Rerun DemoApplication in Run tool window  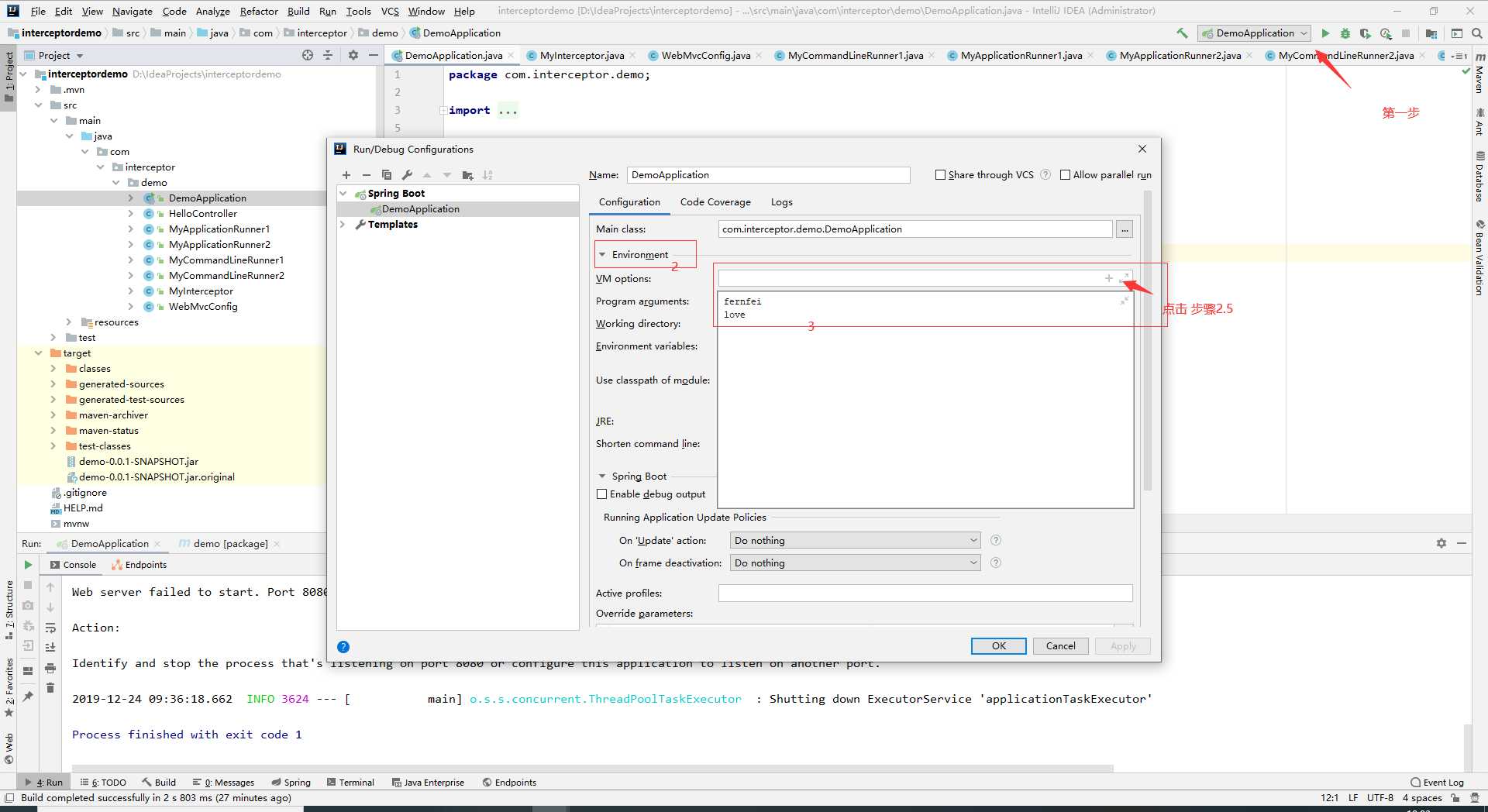[x=28, y=565]
